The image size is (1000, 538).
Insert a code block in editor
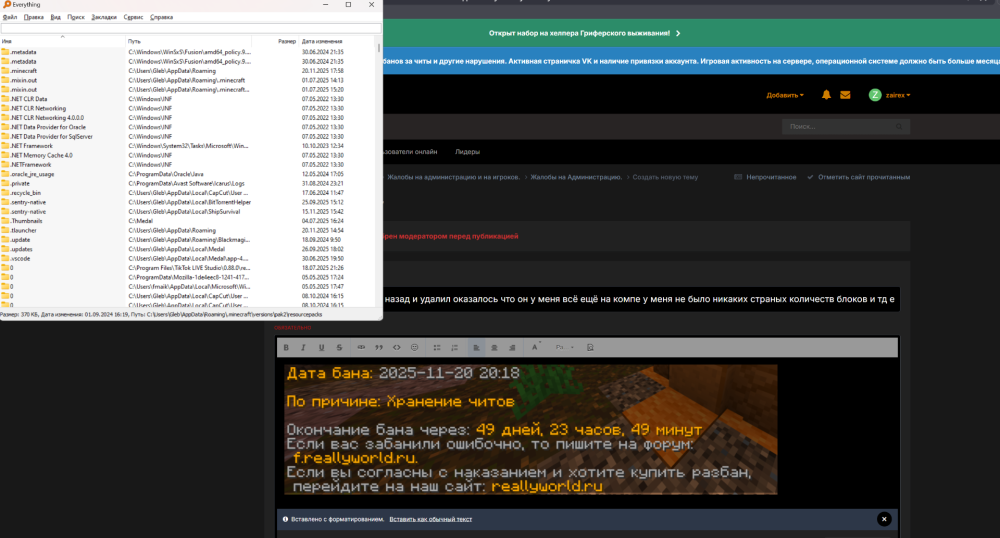pos(397,347)
